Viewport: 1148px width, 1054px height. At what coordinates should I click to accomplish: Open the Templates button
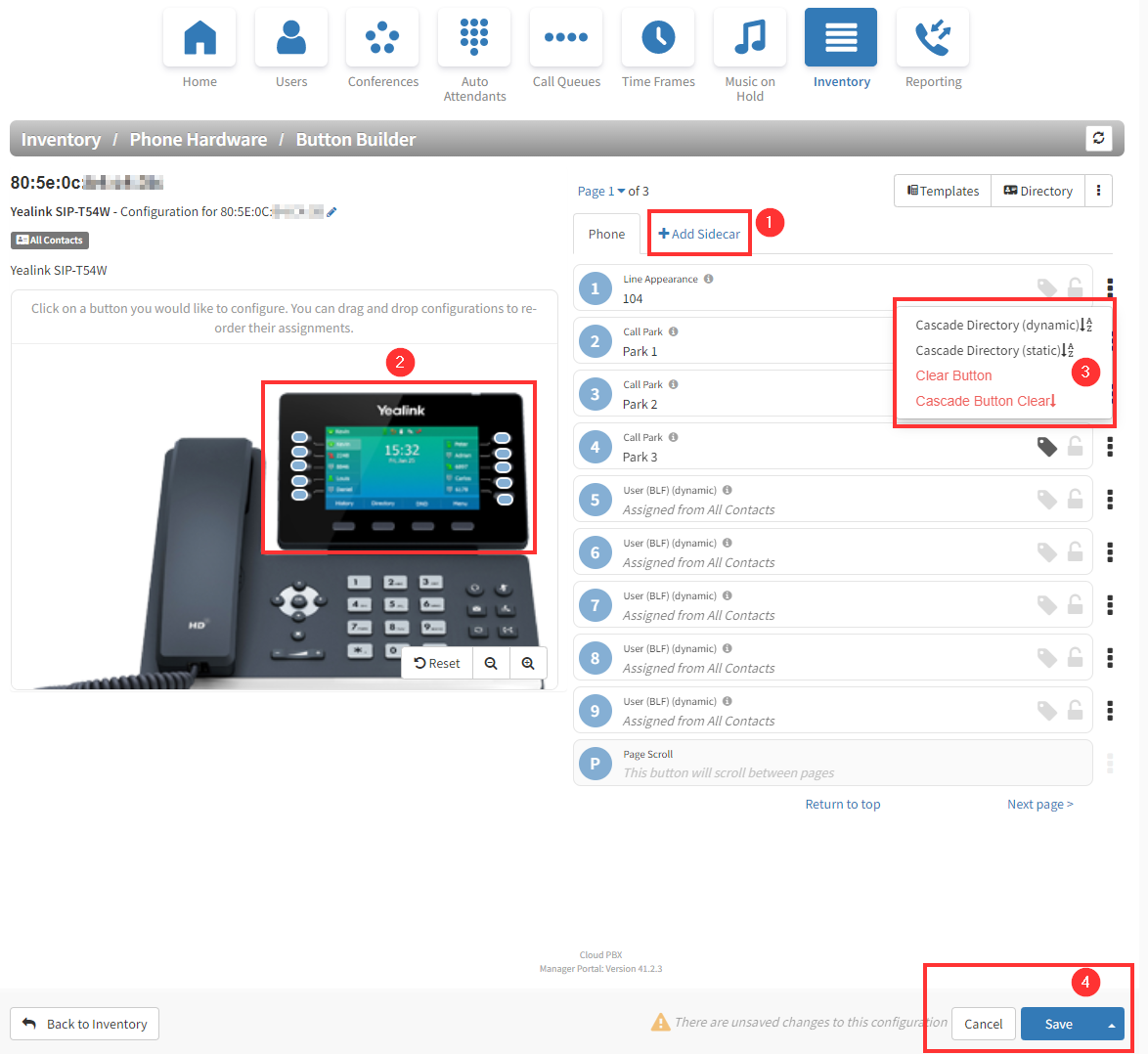coord(943,191)
